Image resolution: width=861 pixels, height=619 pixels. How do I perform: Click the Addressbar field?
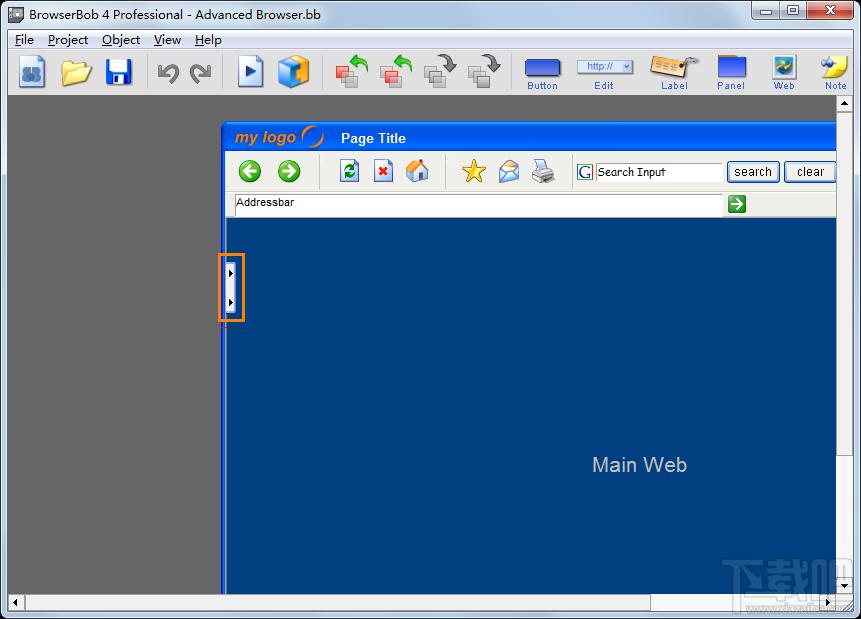point(478,204)
